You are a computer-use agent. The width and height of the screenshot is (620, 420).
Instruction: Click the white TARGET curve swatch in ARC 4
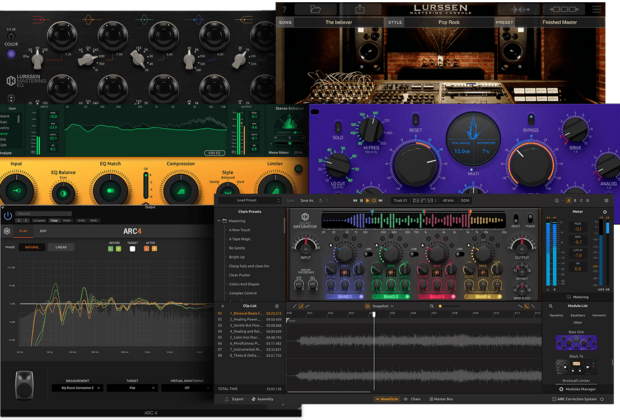click(132, 249)
